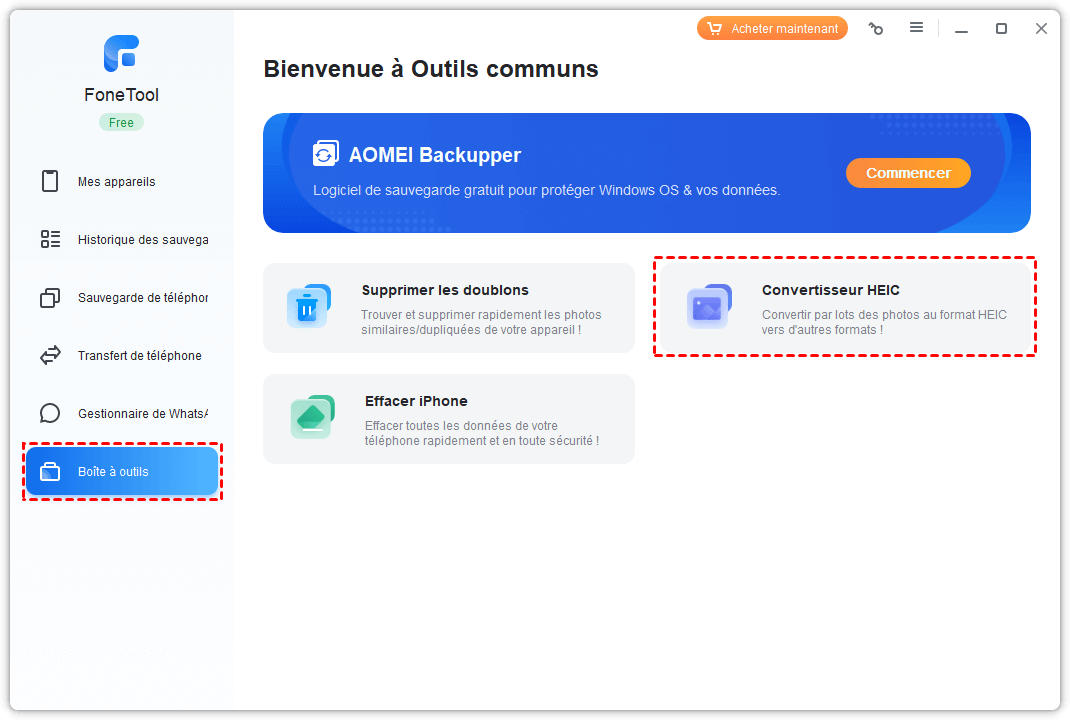The width and height of the screenshot is (1070, 720).
Task: Select the Convertisseur HEIC title
Action: coord(830,290)
